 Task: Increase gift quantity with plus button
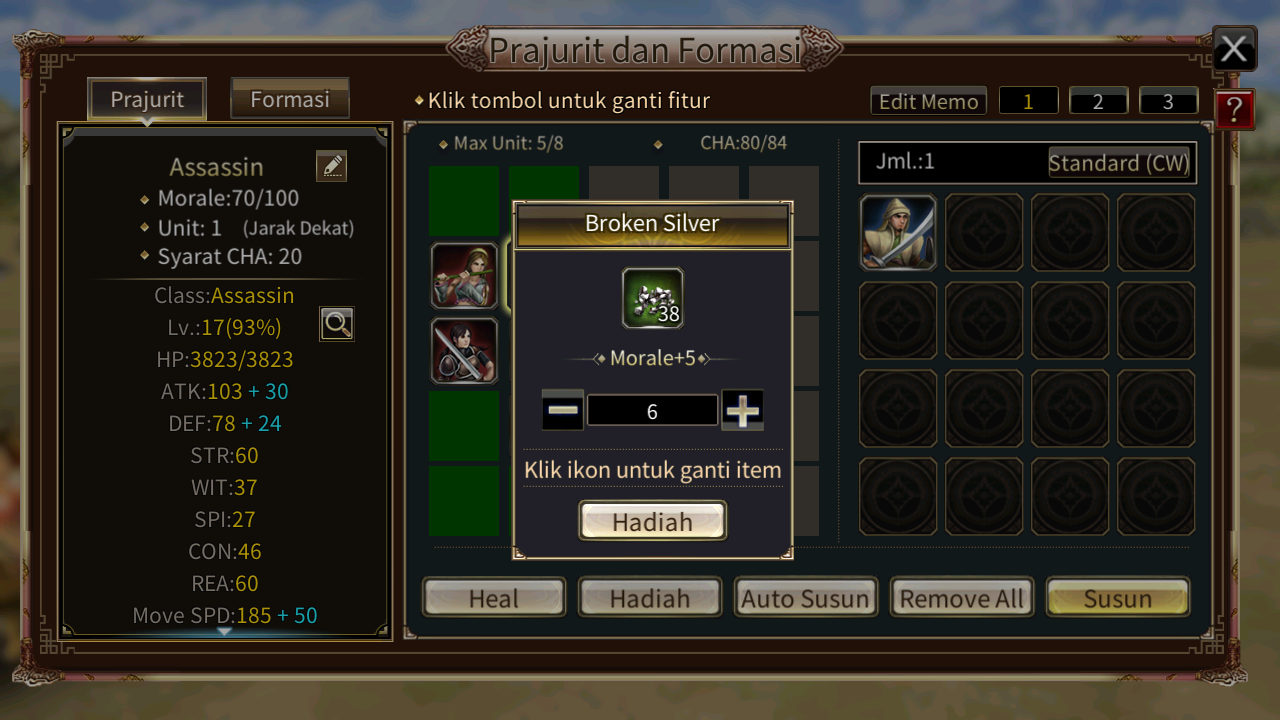click(742, 410)
